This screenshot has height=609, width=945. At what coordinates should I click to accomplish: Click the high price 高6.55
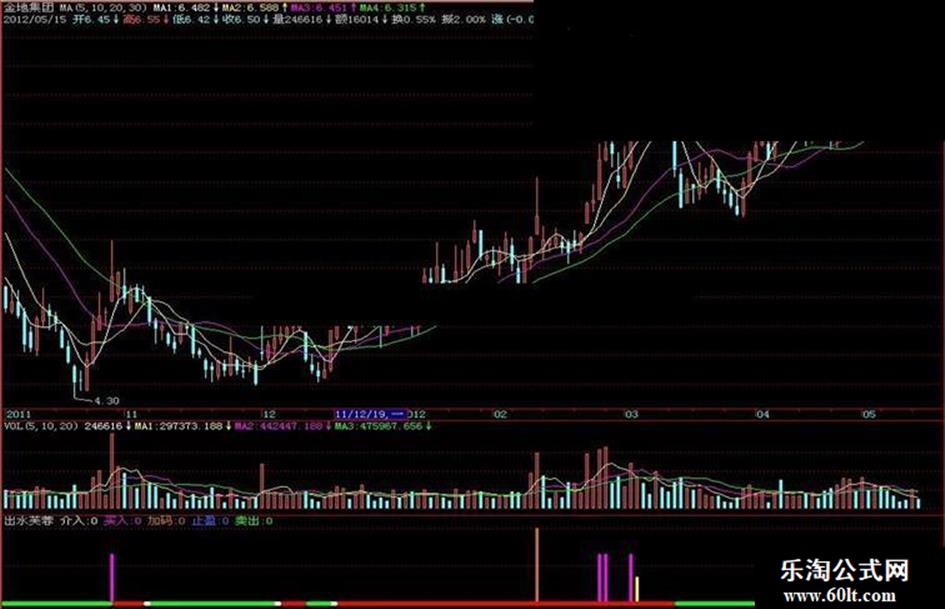pos(142,19)
